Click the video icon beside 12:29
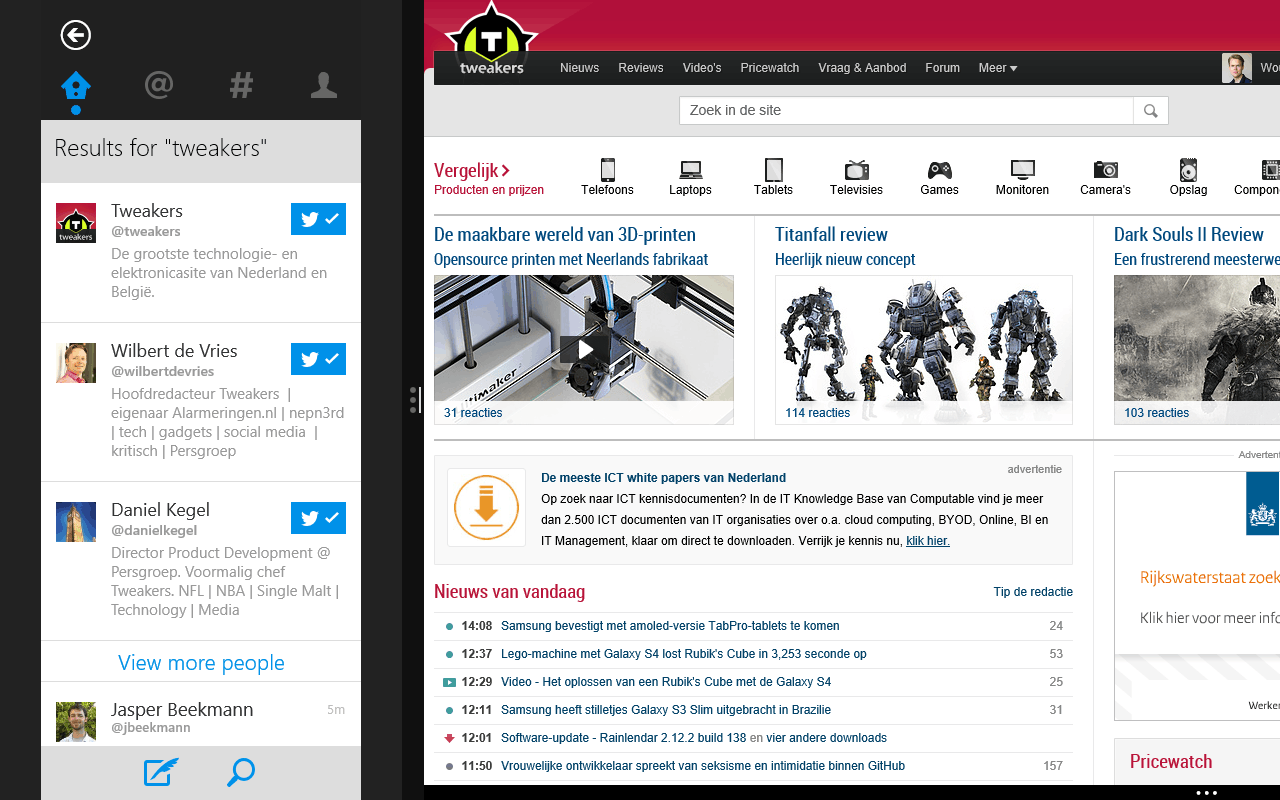Image resolution: width=1280 pixels, height=800 pixels. click(449, 682)
